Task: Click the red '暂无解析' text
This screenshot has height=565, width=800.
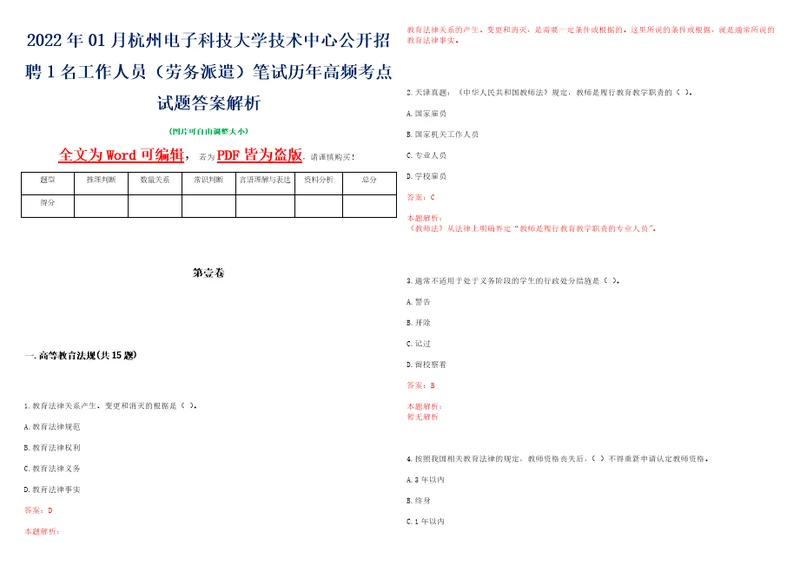Action: (x=422, y=417)
